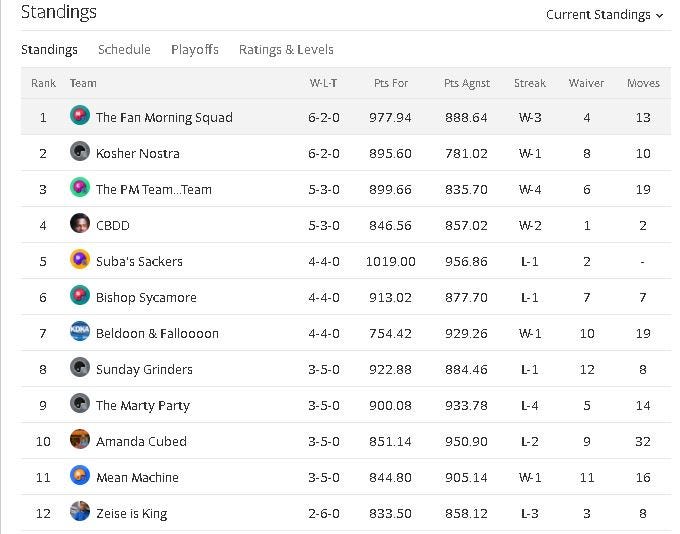Click the W-L-T column header
This screenshot has height=534, width=680.
(x=324, y=83)
